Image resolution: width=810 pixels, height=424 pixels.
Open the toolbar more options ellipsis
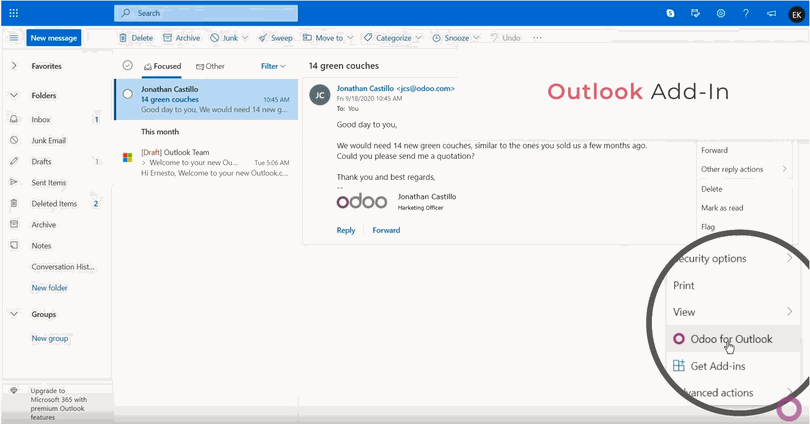pyautogui.click(x=537, y=38)
